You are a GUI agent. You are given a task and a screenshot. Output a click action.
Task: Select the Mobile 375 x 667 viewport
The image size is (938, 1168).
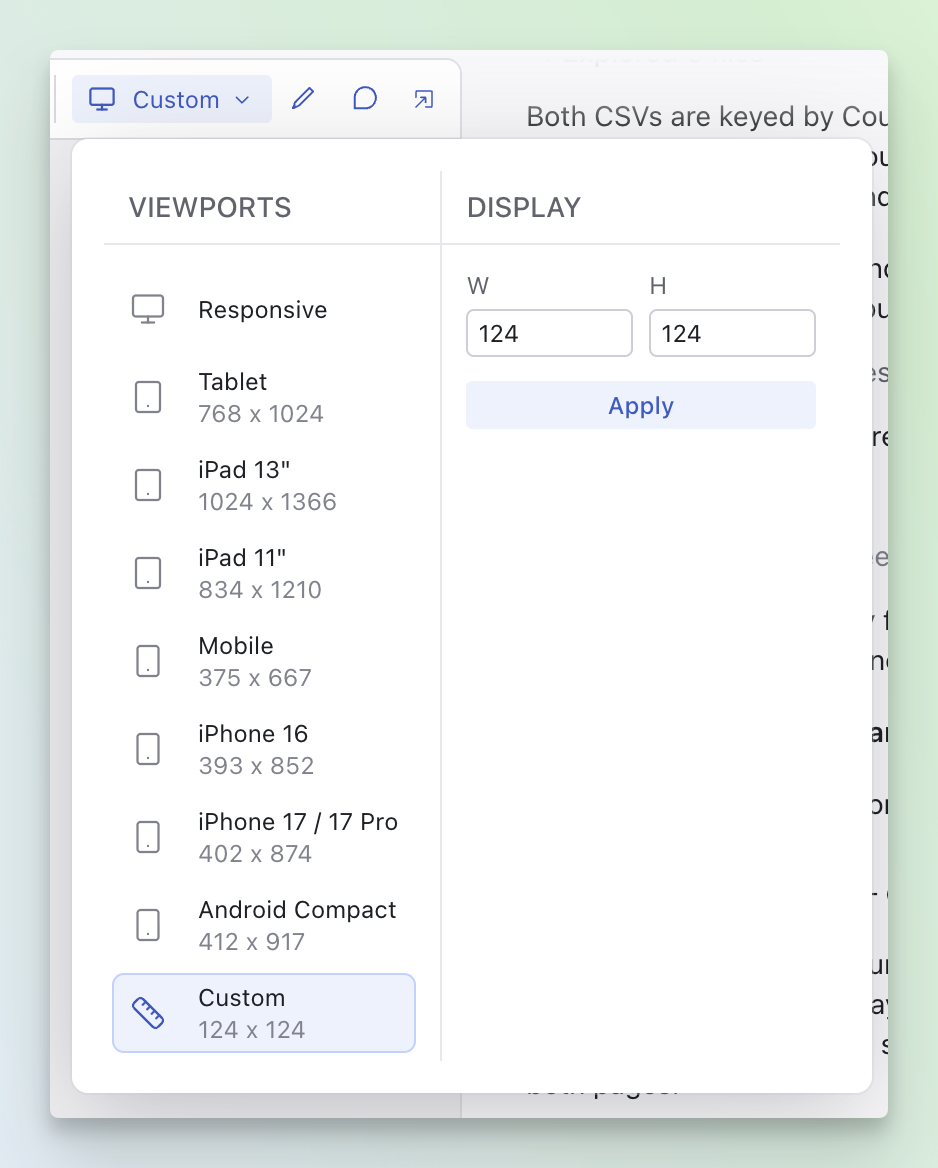264,661
